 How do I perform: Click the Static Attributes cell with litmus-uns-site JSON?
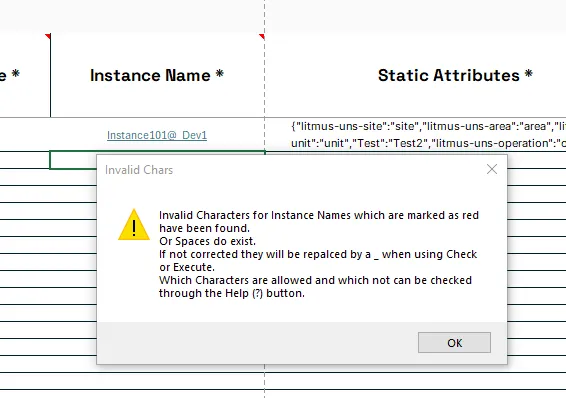coord(415,135)
